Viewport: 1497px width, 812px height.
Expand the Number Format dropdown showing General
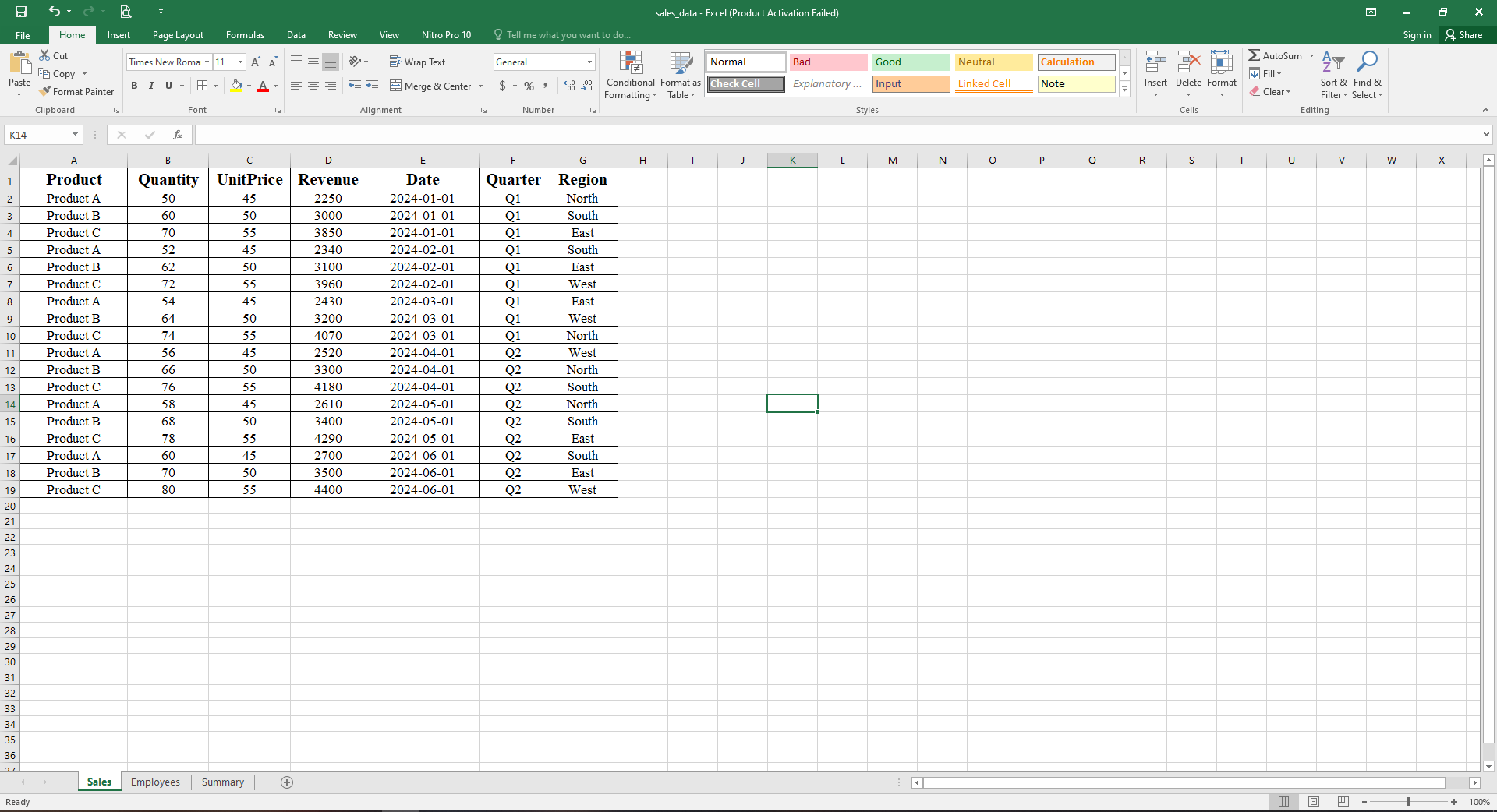(588, 62)
